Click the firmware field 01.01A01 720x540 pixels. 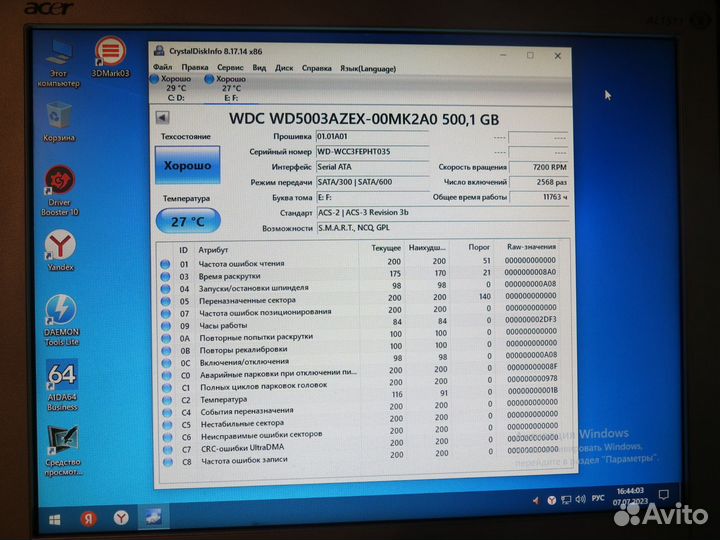372,137
